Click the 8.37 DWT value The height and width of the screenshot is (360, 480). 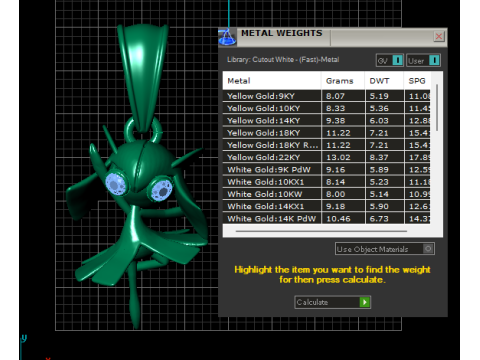(x=379, y=157)
